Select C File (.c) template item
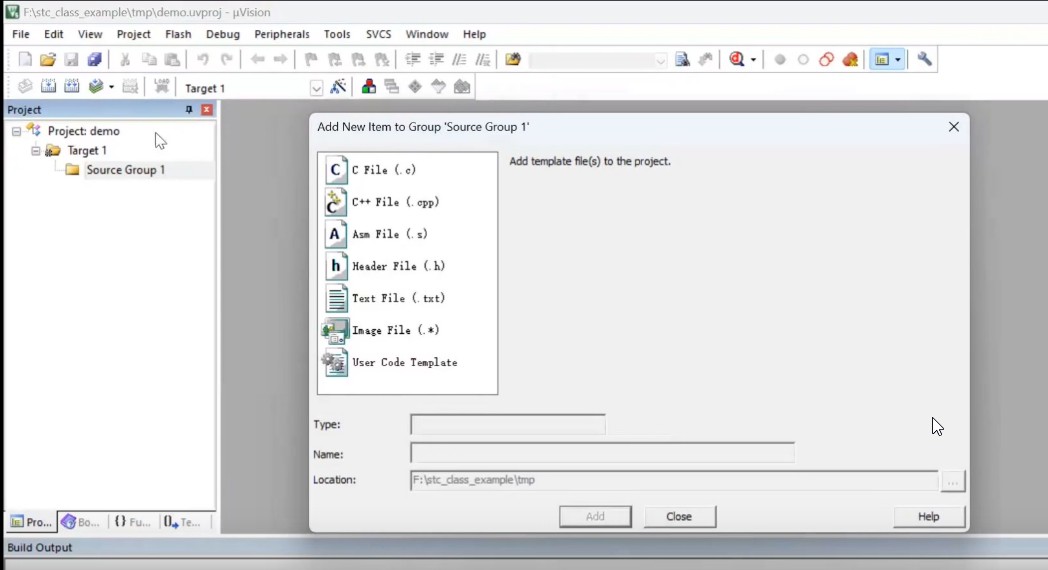 (383, 170)
